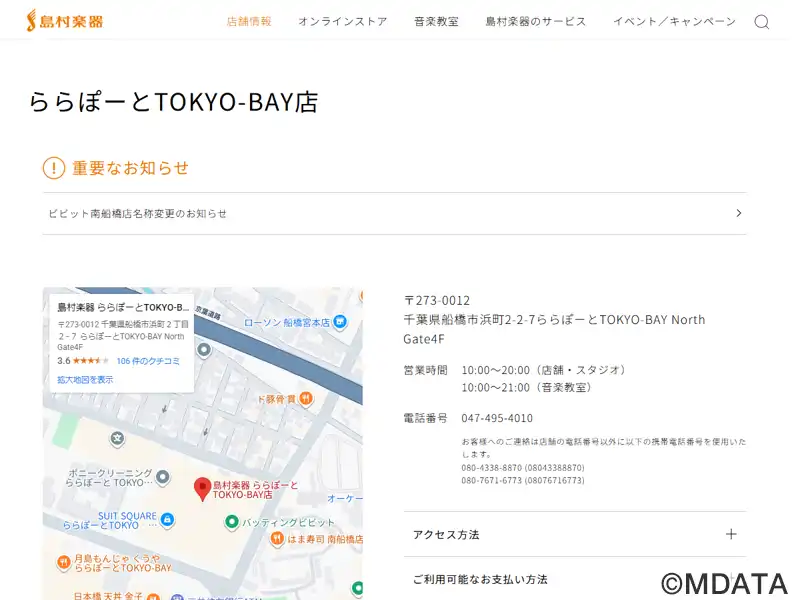Click the SUIT SQUARE shopping icon

tap(167, 519)
